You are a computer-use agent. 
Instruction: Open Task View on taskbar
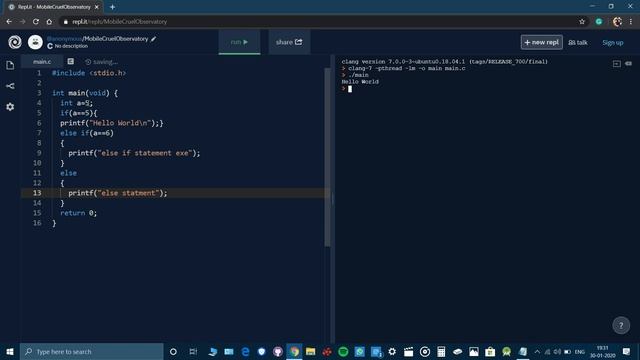pyautogui.click(x=193, y=351)
